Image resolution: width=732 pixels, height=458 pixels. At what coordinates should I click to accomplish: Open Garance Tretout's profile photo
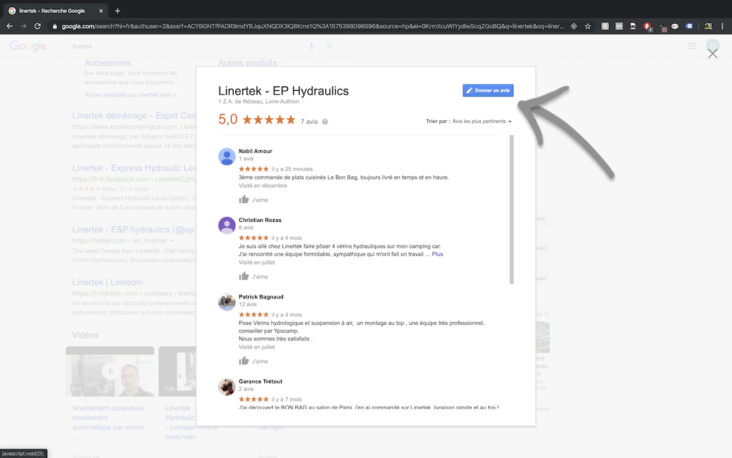[227, 387]
